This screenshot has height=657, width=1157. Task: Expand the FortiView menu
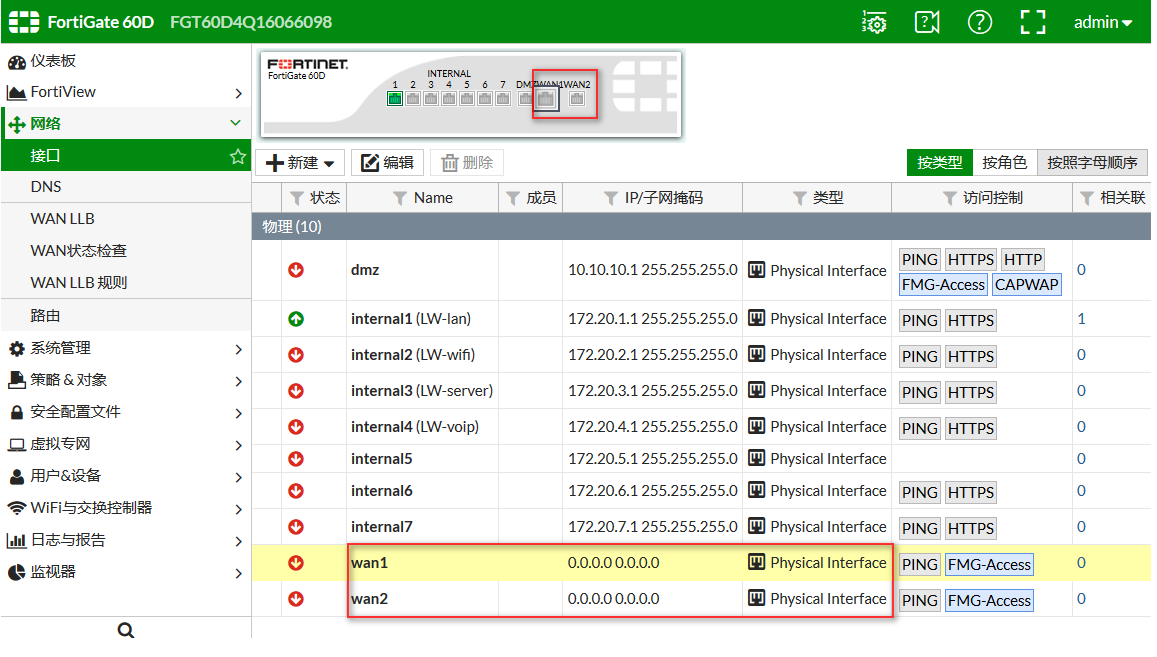(x=125, y=92)
